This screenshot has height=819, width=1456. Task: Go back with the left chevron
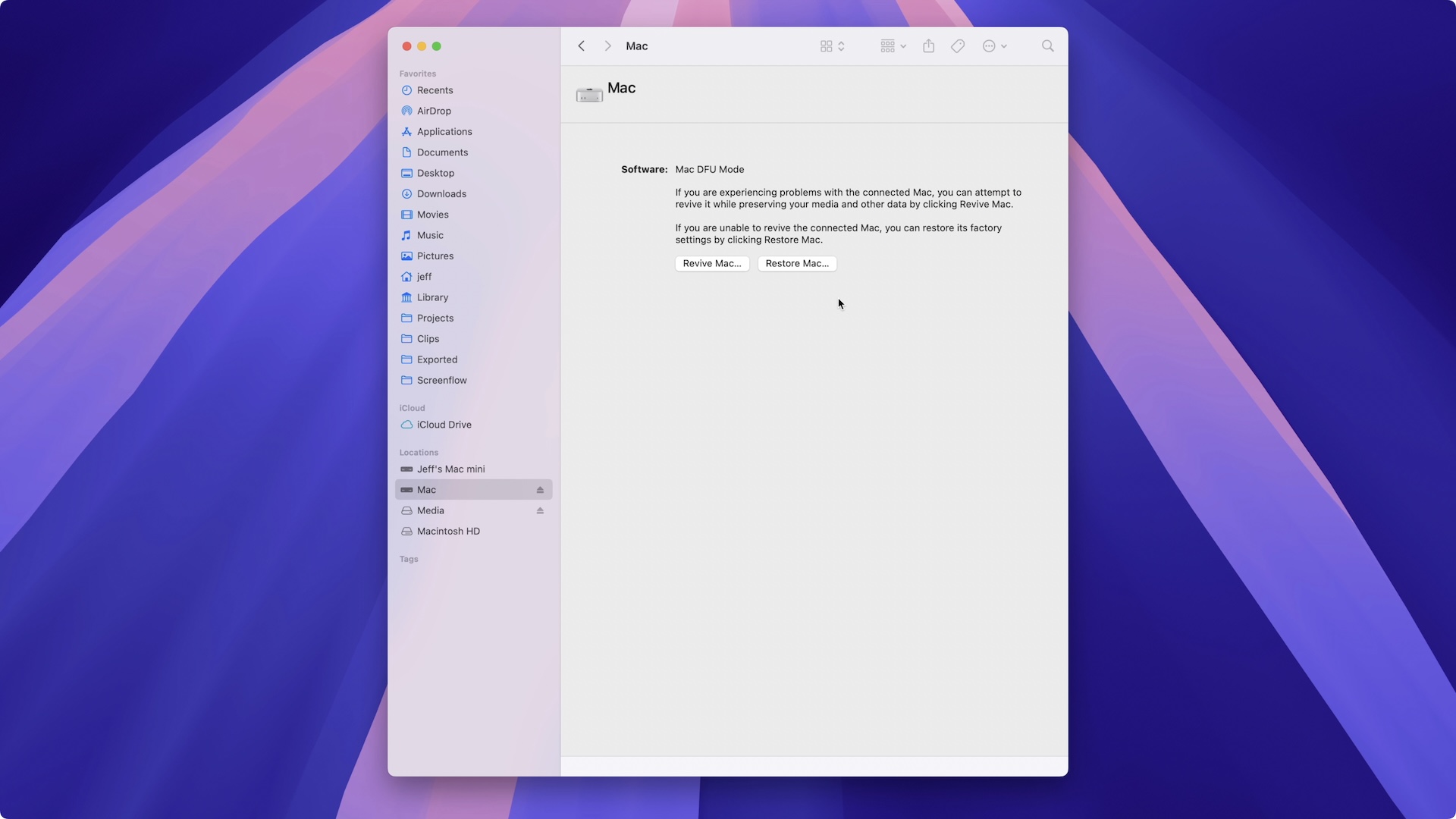click(582, 46)
